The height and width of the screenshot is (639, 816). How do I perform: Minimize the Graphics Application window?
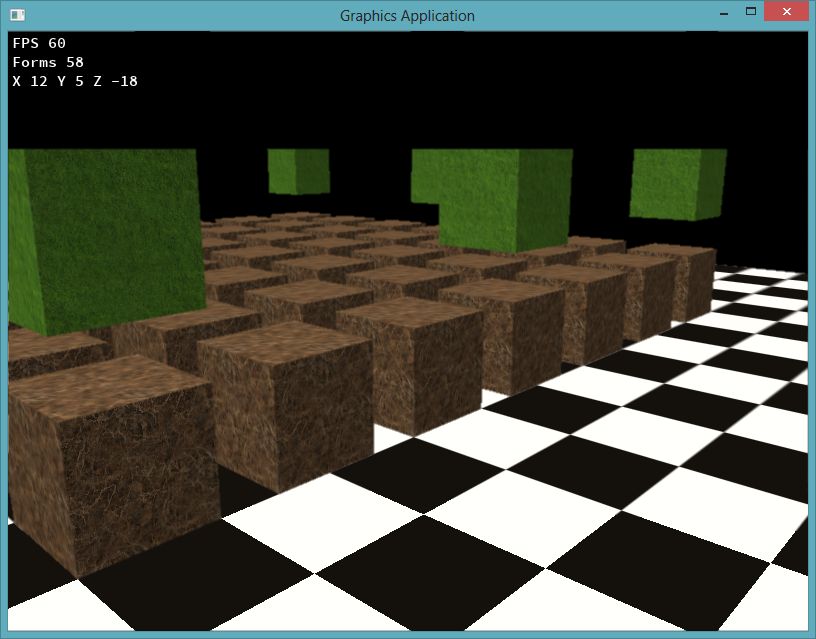click(x=723, y=12)
